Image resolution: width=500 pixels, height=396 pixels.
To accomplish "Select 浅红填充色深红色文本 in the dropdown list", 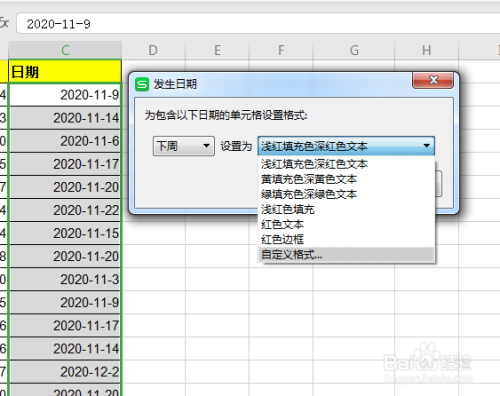I will tap(346, 164).
